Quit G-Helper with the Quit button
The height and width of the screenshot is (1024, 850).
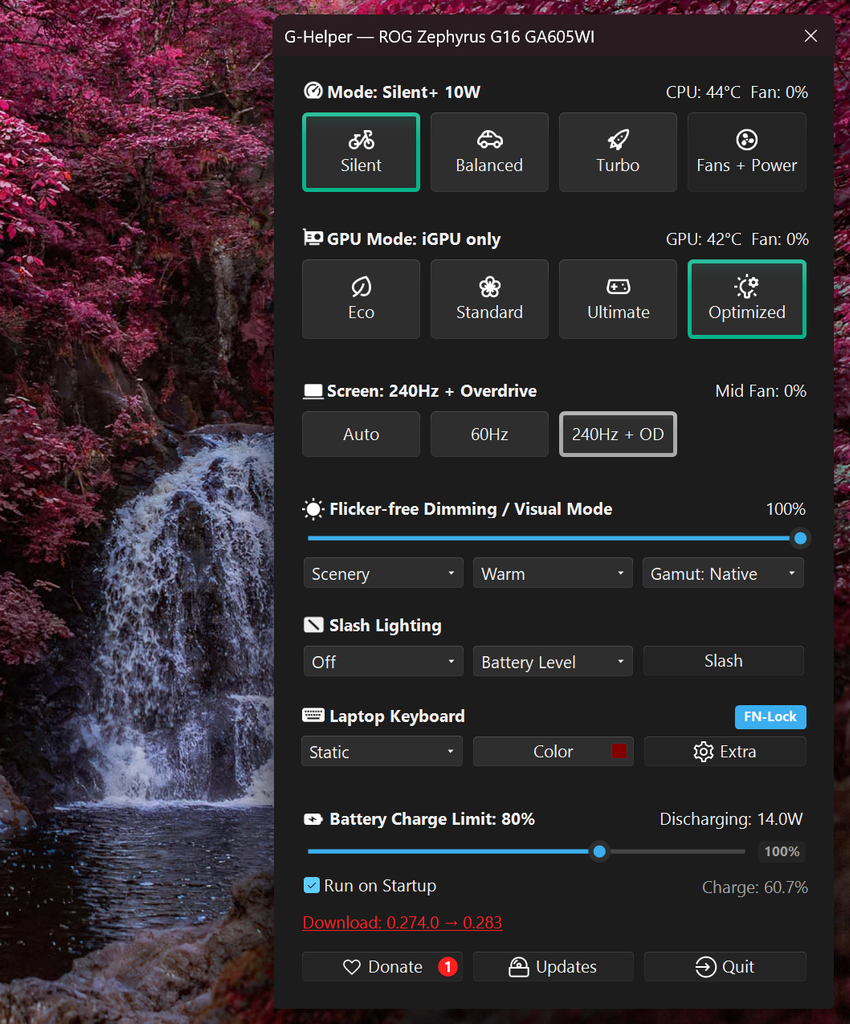[725, 967]
